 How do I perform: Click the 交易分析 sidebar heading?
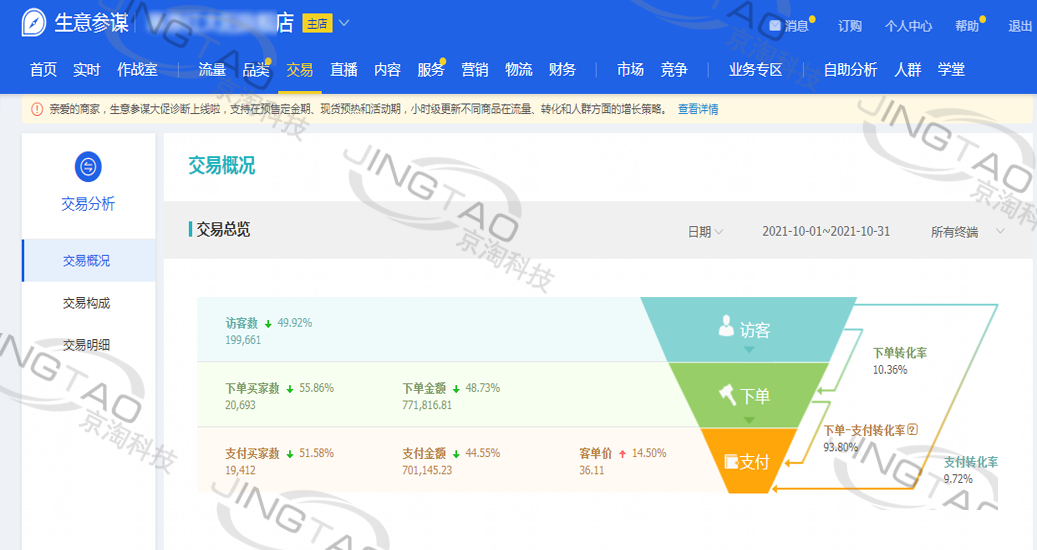(88, 204)
